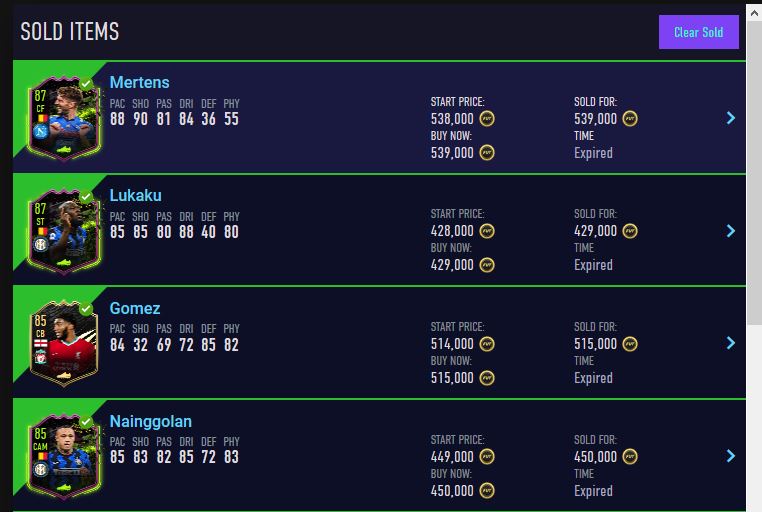Click the green sold checkmark on Mertens
Viewport: 762px width, 512px height.
[86, 84]
